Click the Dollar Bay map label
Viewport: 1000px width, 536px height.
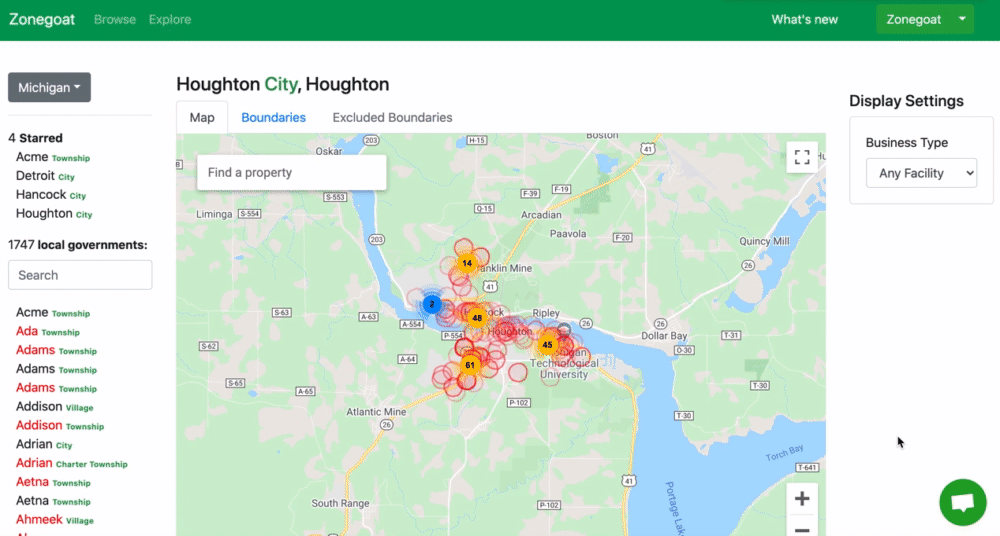[664, 336]
